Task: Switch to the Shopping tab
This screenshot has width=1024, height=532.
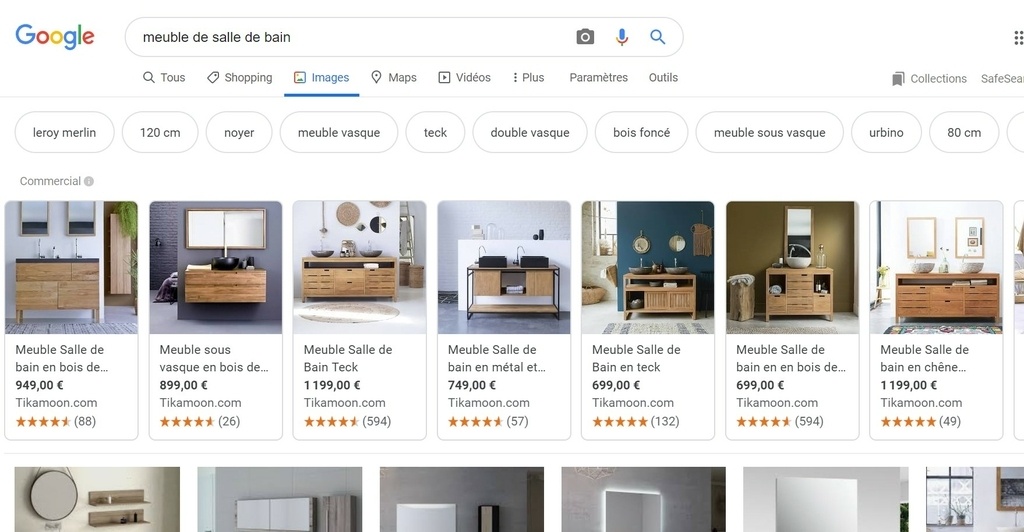Action: pyautogui.click(x=240, y=78)
